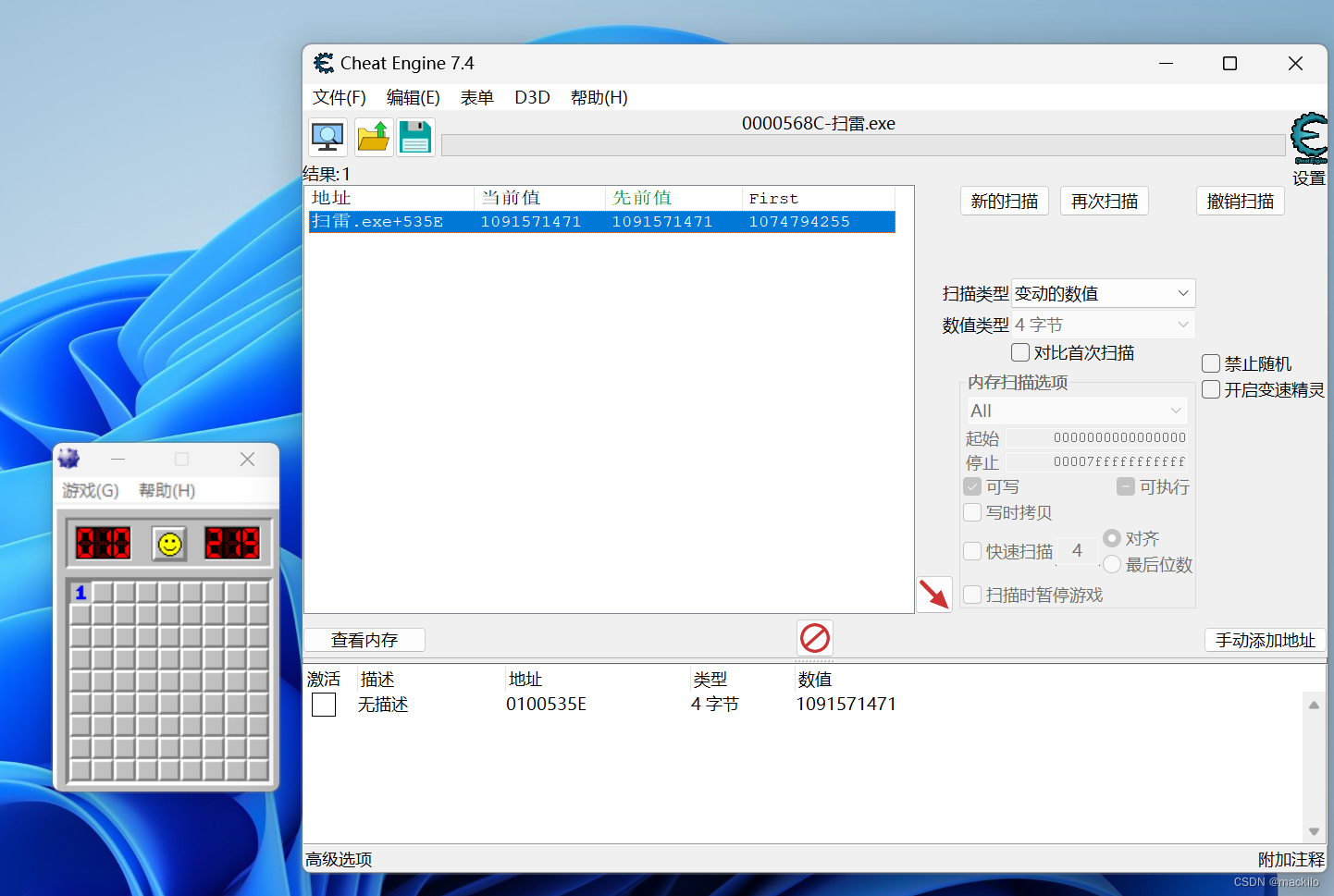
Task: Click the smiley face in Minesweeper
Action: [169, 544]
